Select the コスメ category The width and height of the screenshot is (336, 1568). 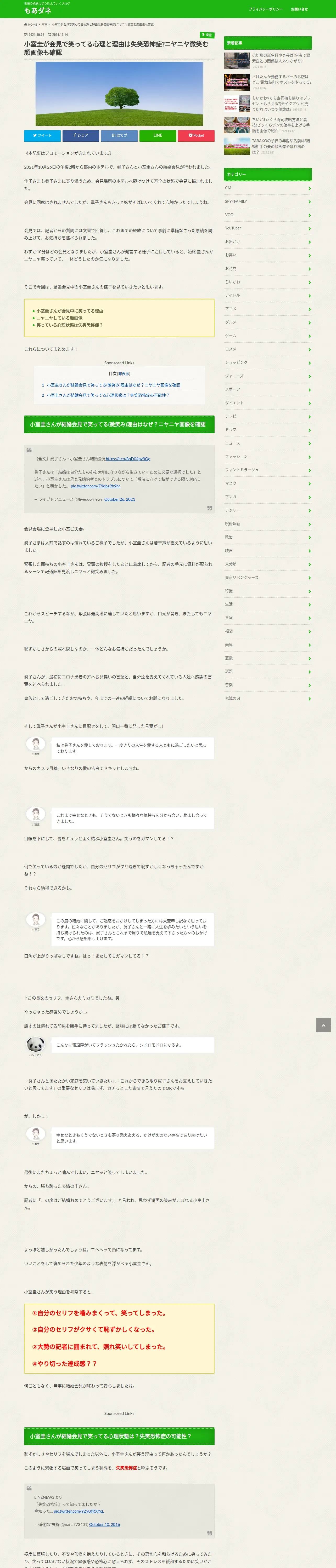point(268,349)
